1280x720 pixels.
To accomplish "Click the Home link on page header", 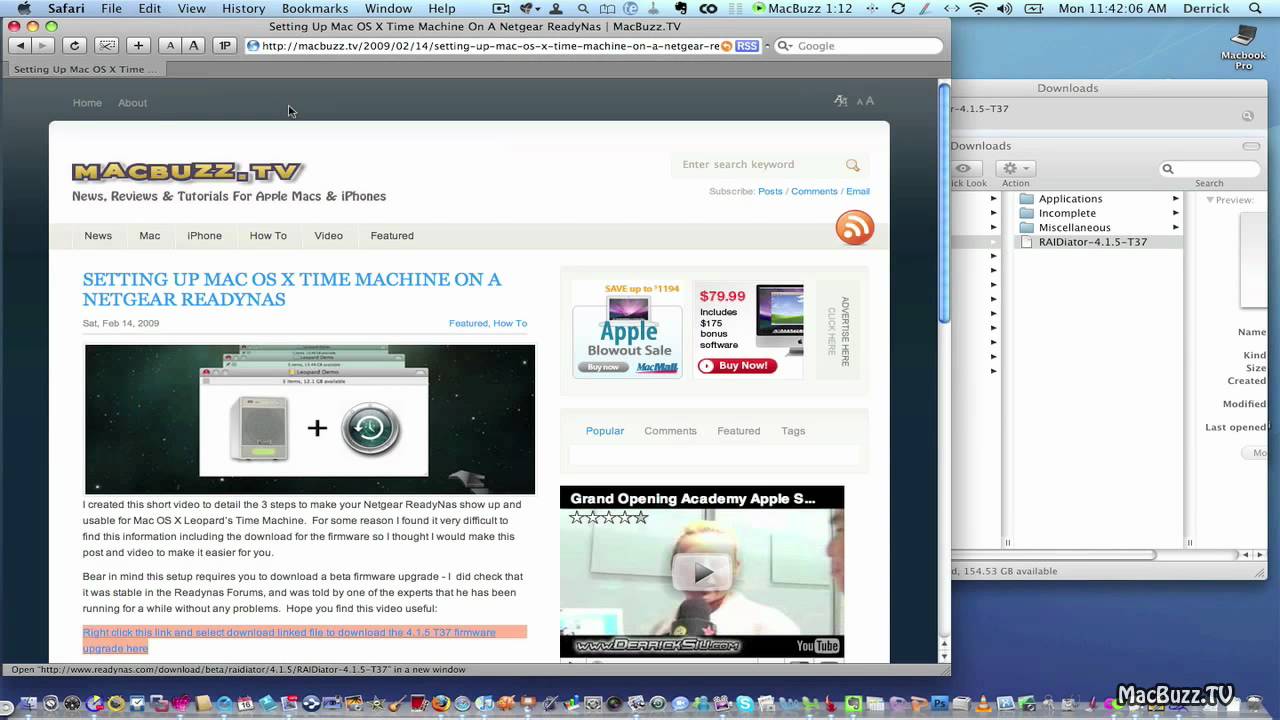I will (x=87, y=103).
